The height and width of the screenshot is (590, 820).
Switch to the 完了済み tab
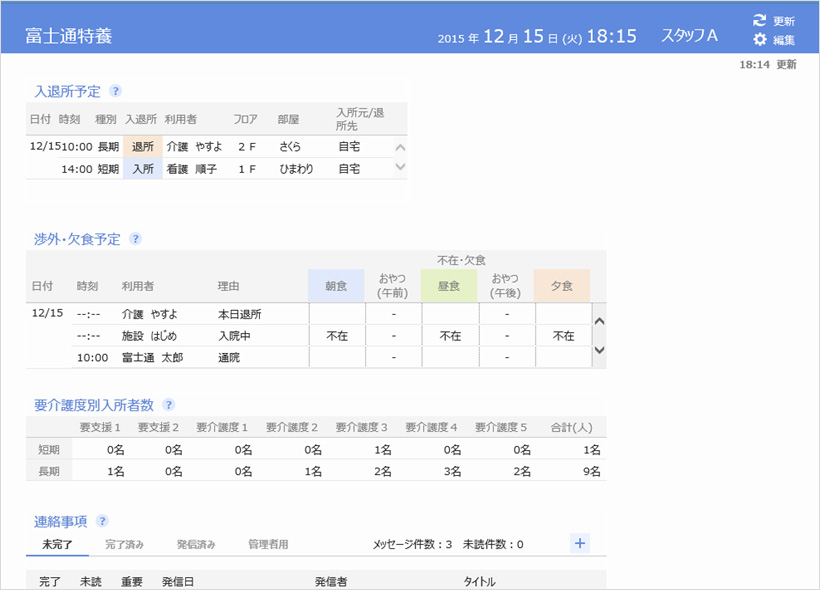[124, 544]
